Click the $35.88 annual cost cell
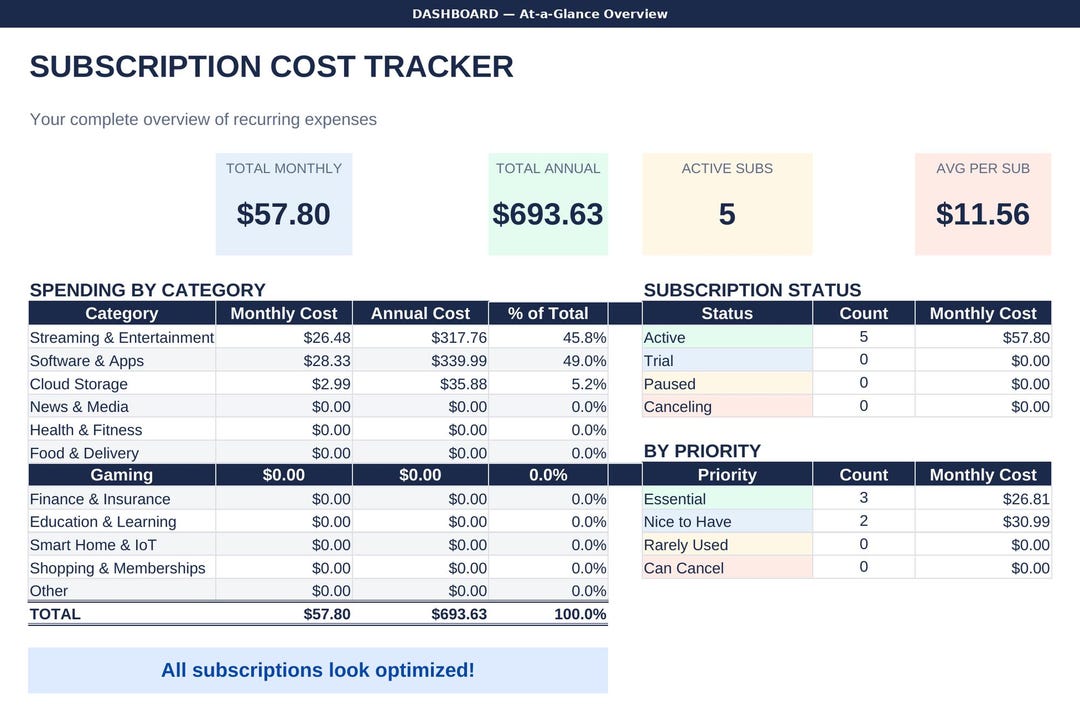1080x721 pixels. [x=420, y=384]
